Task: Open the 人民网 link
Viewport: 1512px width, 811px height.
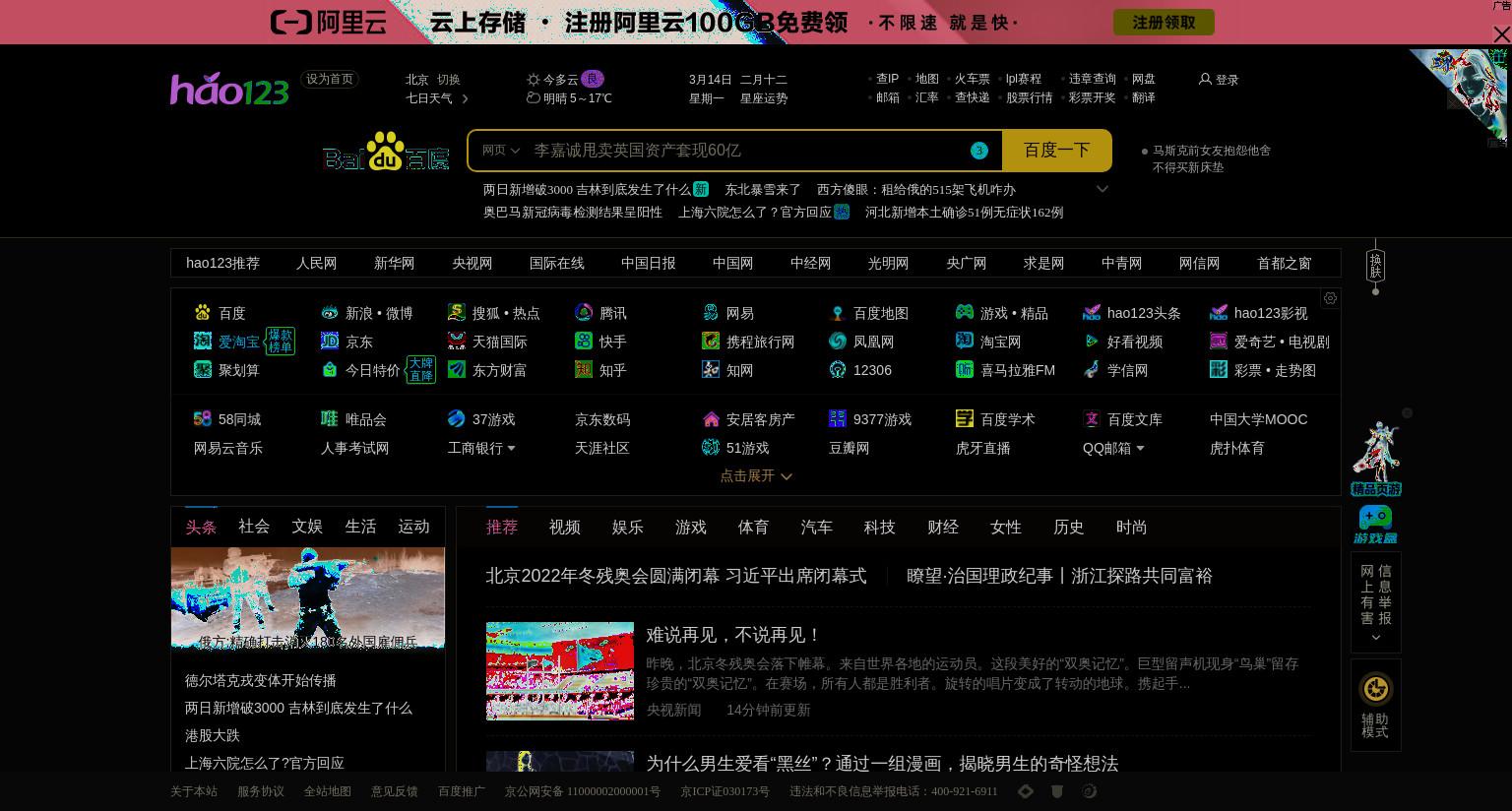Action: (317, 263)
